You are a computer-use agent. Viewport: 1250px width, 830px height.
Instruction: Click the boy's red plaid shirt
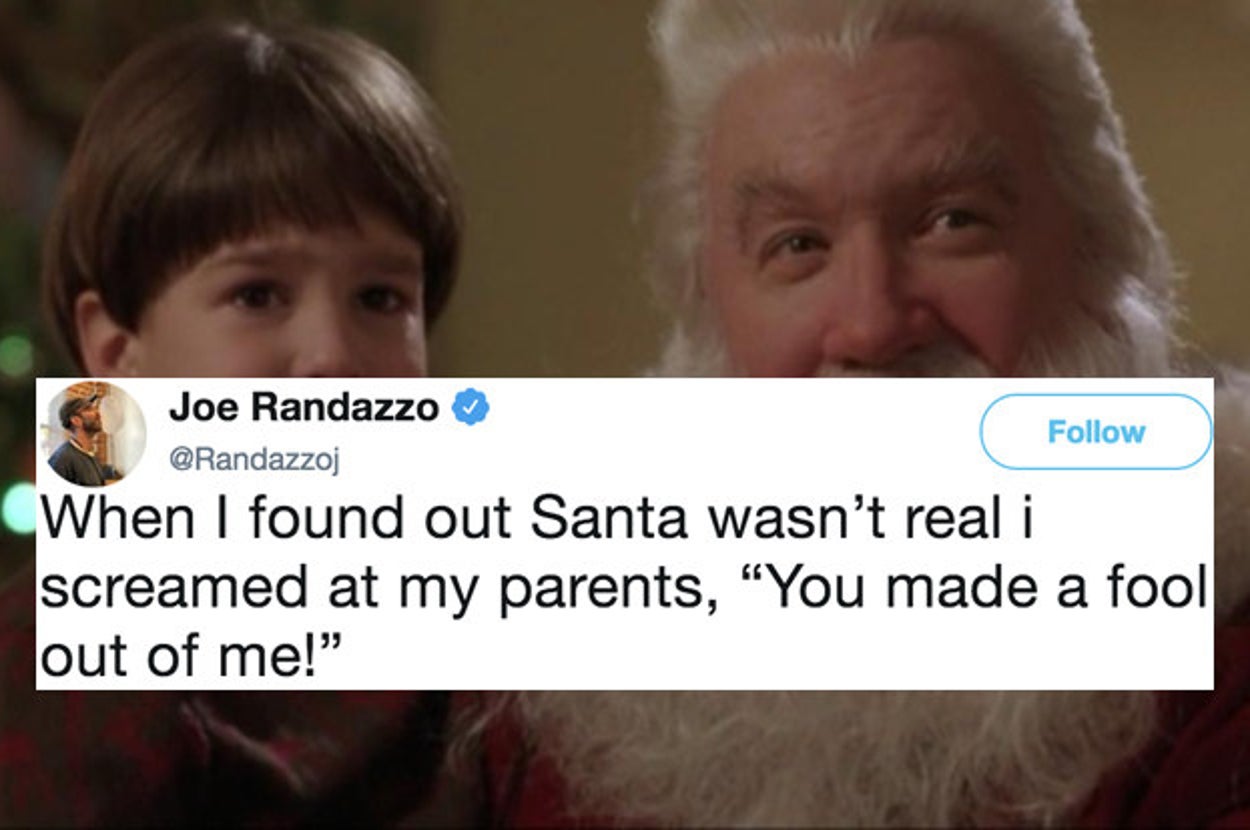(220, 760)
